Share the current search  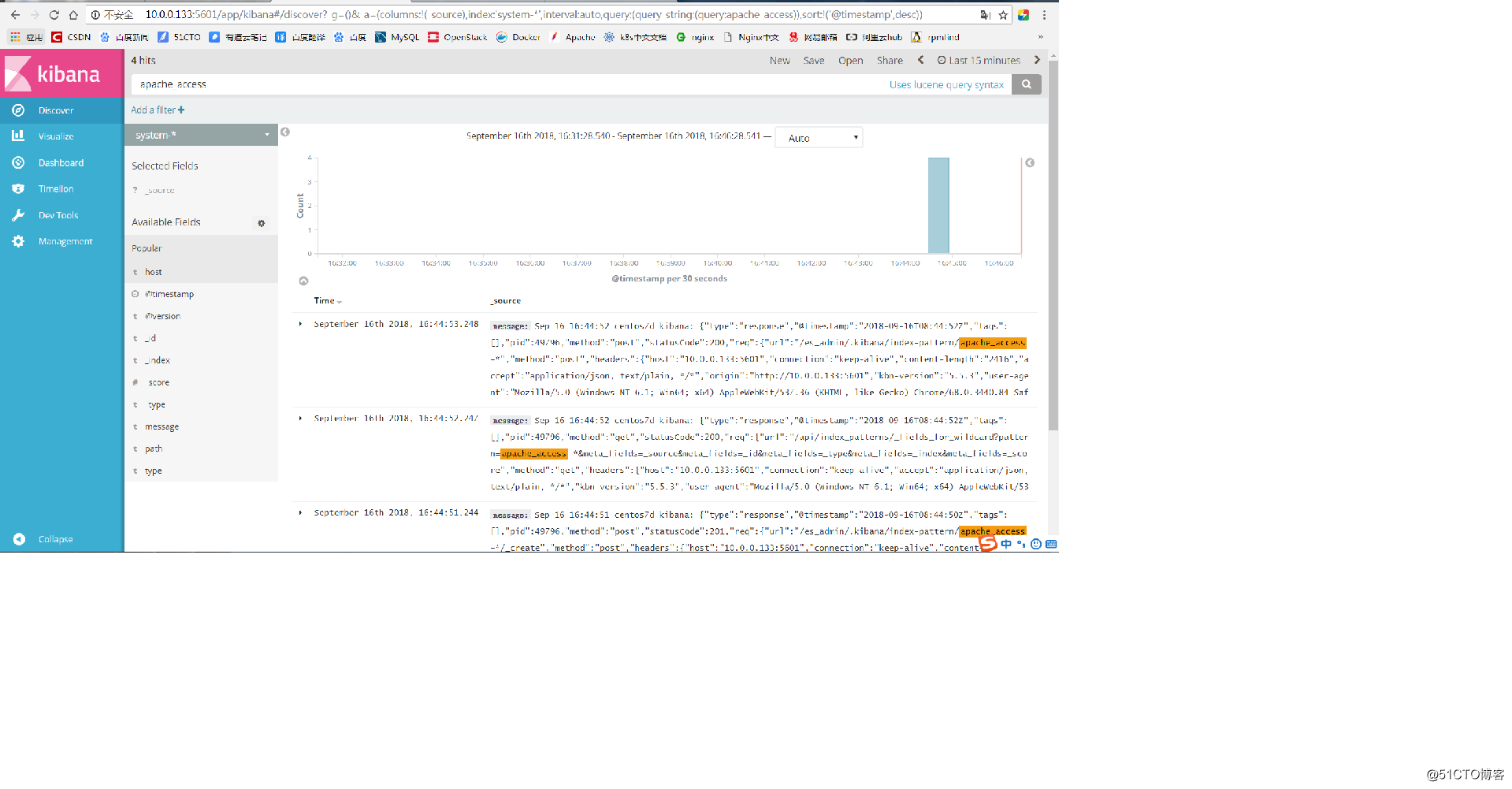(x=890, y=61)
